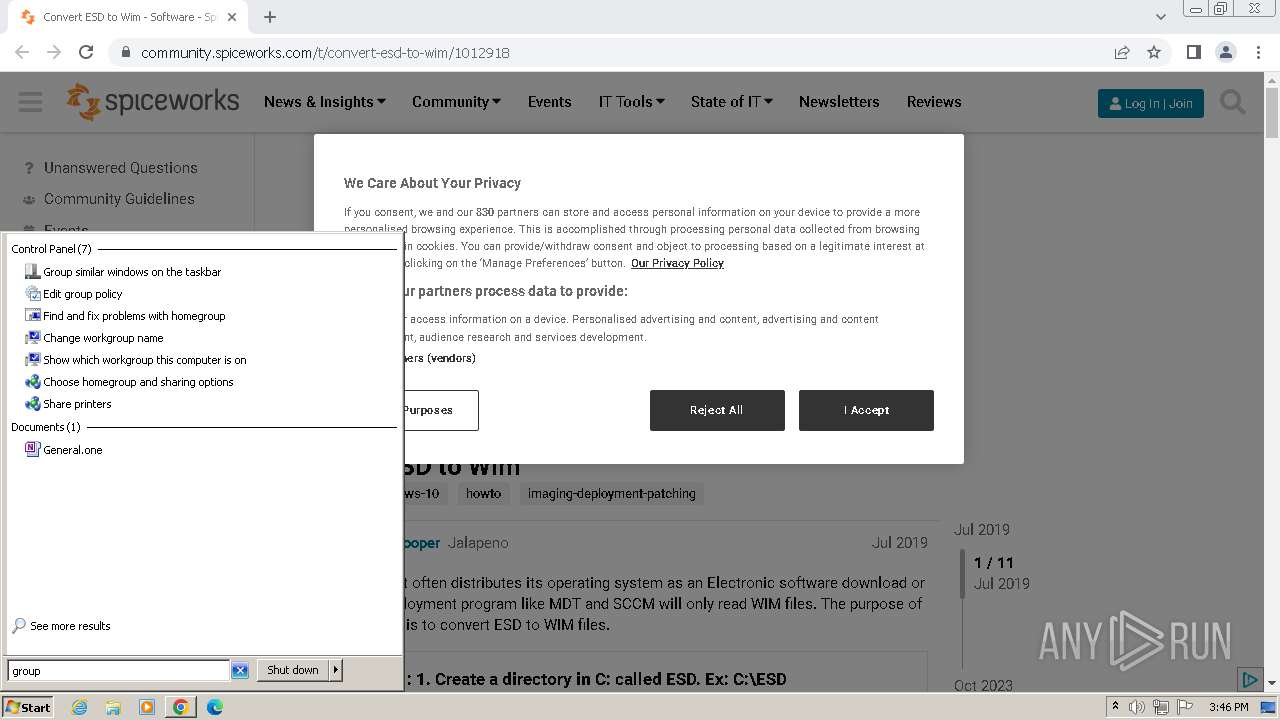Click the taskbar clock 3:46 PM
This screenshot has width=1280, height=720.
coord(1228,707)
